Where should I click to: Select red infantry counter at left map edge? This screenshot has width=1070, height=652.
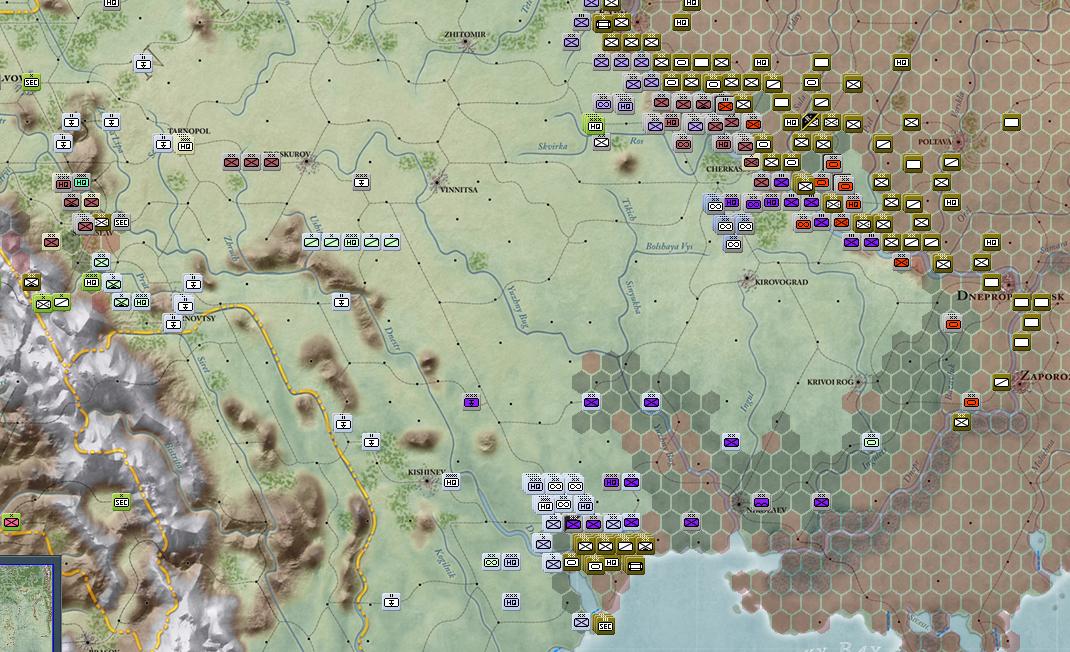tap(11, 523)
